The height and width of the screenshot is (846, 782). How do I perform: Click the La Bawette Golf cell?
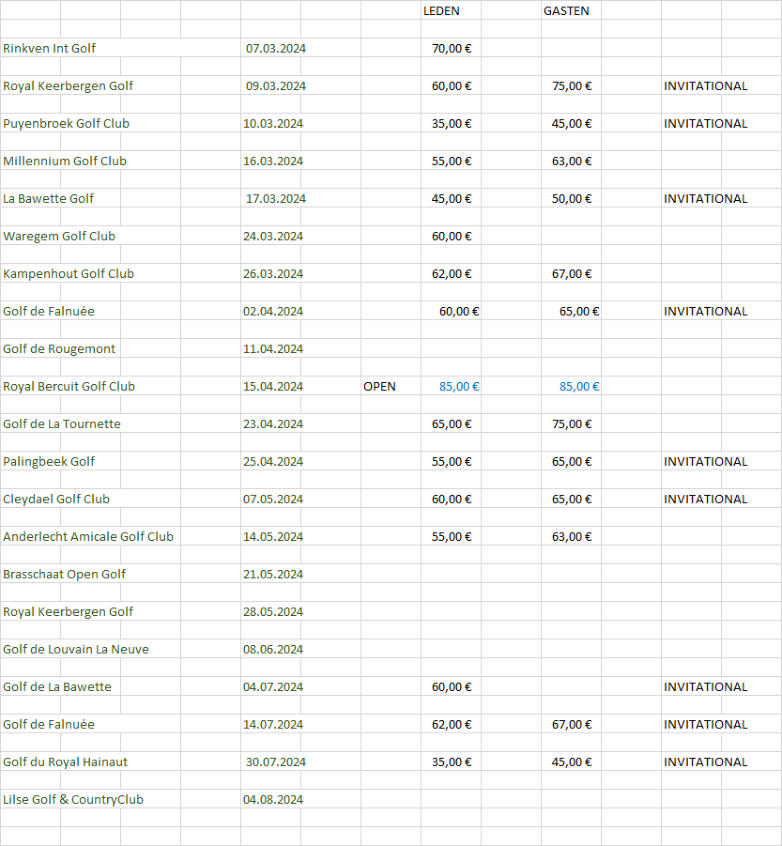tap(48, 199)
